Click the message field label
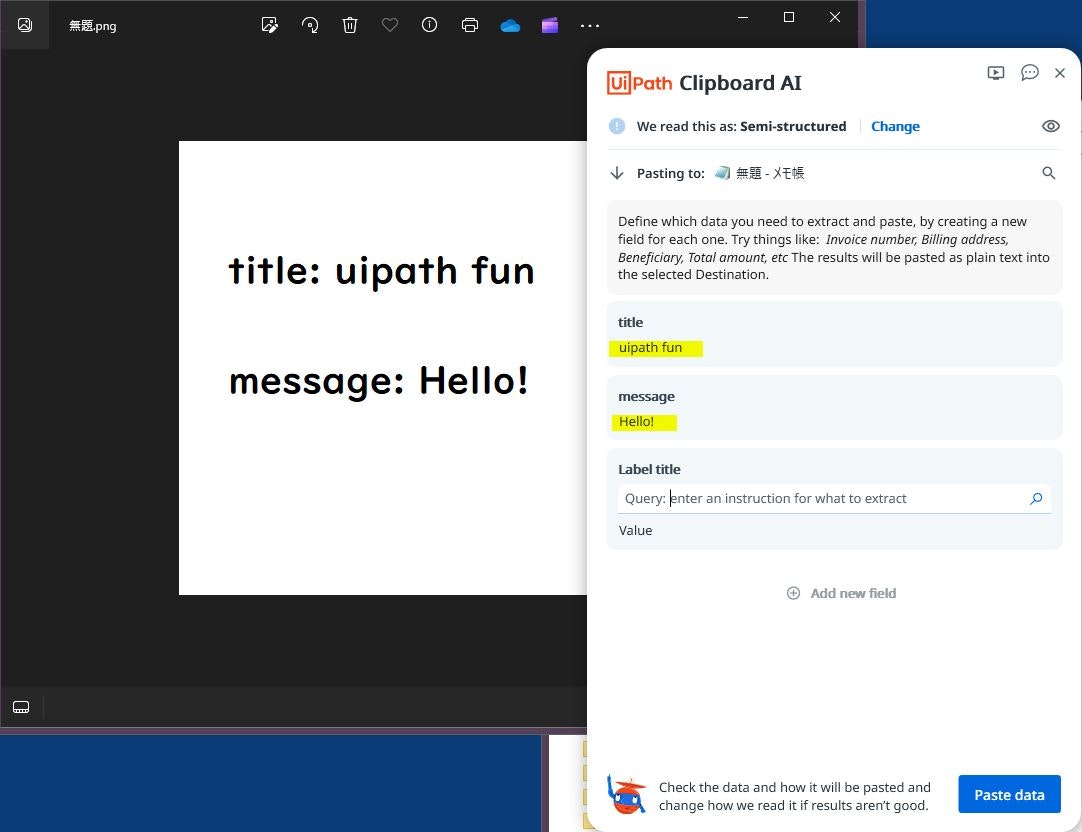The width and height of the screenshot is (1082, 832). pos(646,397)
